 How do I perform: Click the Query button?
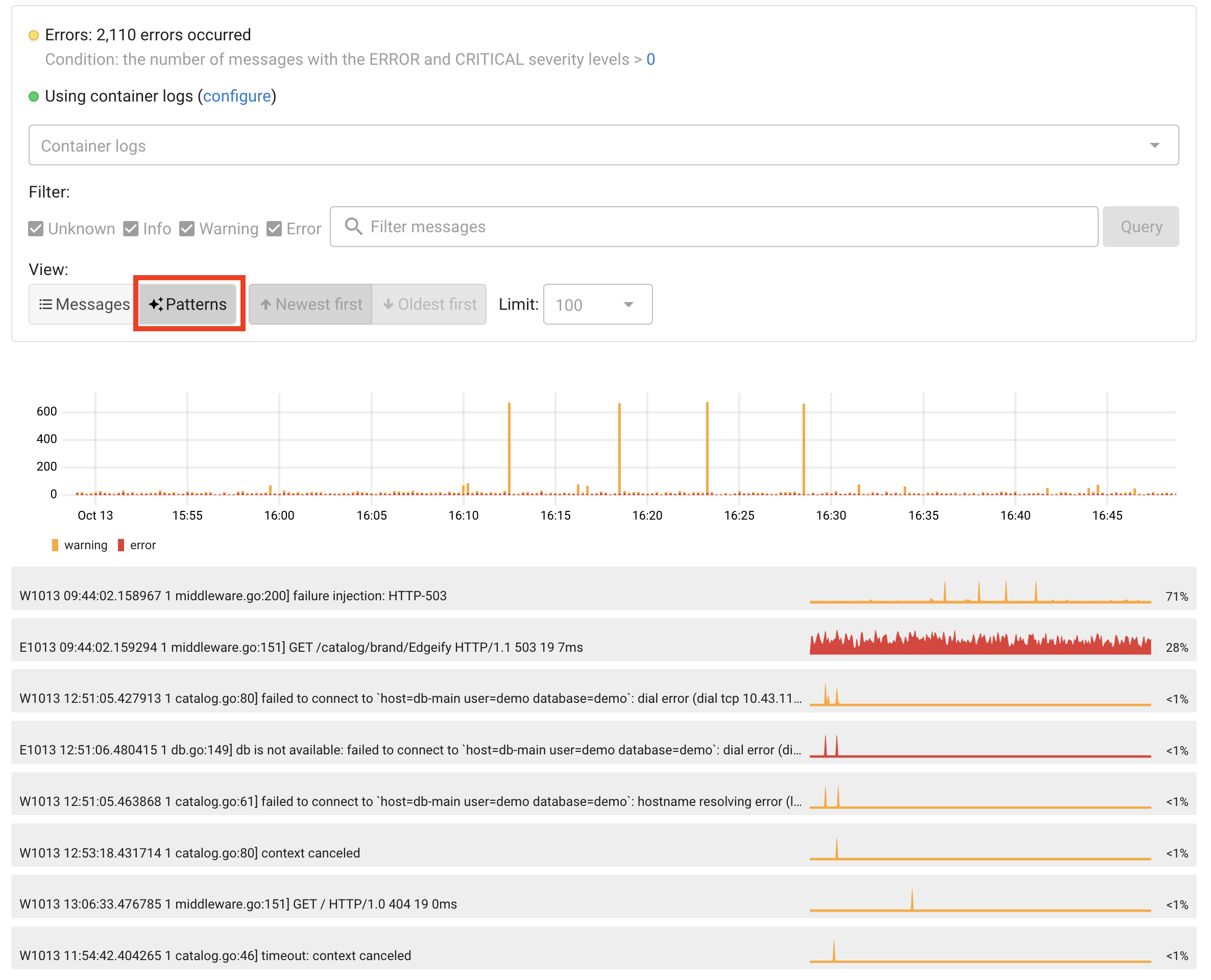[1141, 227]
